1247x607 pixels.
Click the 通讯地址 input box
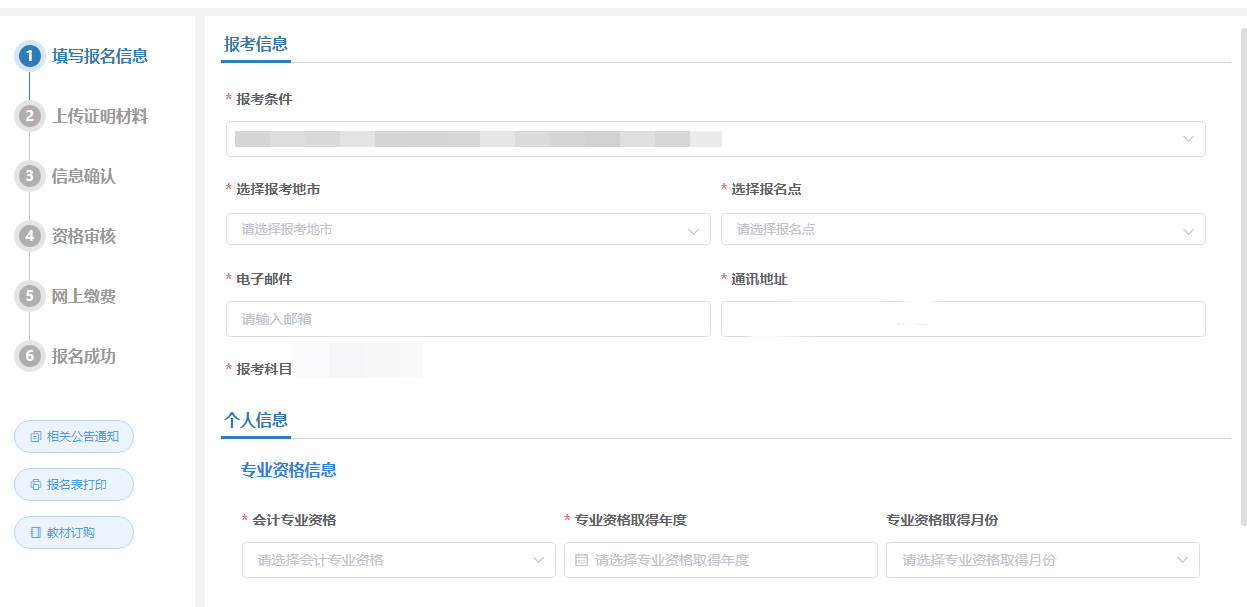pos(963,319)
